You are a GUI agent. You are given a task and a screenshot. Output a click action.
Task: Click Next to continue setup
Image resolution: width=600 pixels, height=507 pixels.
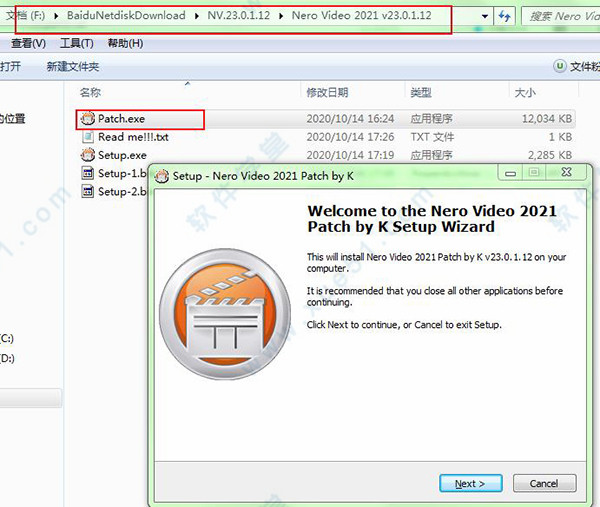[470, 483]
